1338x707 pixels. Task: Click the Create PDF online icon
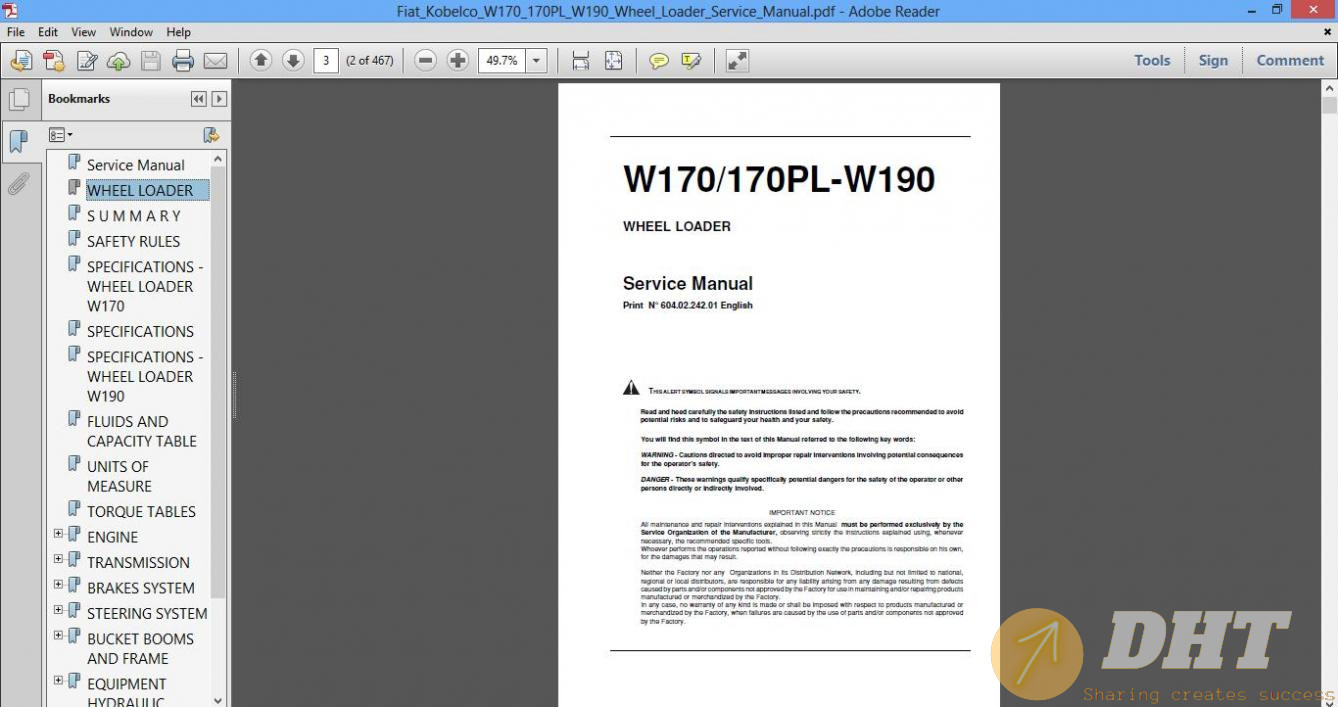pos(54,61)
